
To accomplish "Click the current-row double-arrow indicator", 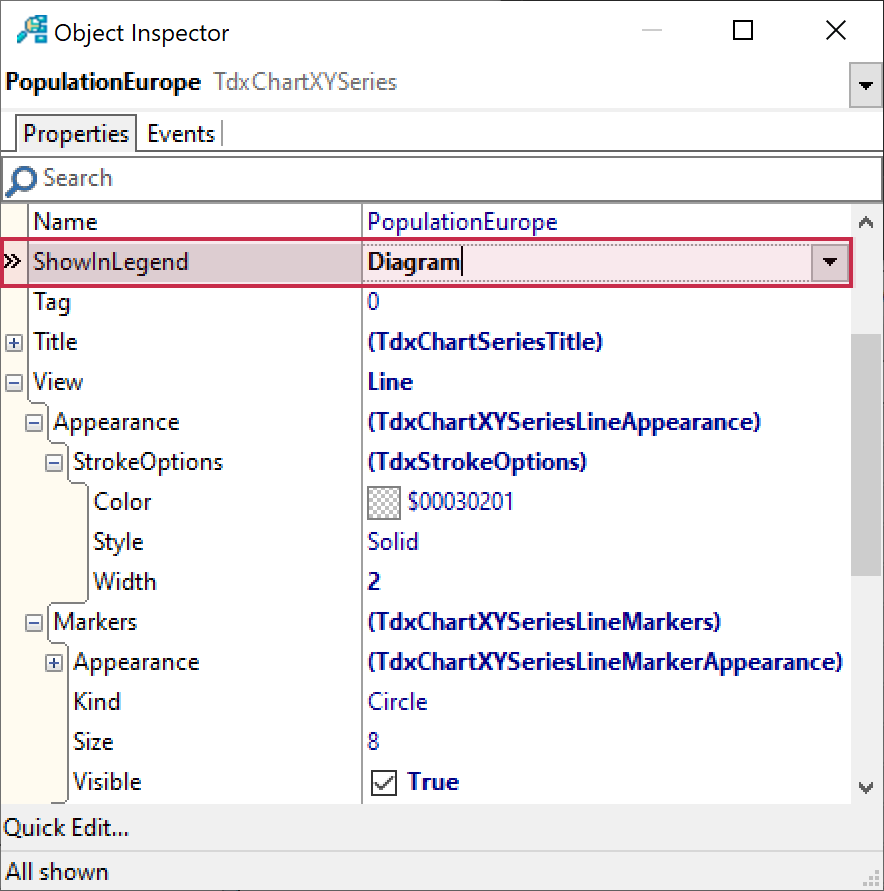I will click(13, 262).
